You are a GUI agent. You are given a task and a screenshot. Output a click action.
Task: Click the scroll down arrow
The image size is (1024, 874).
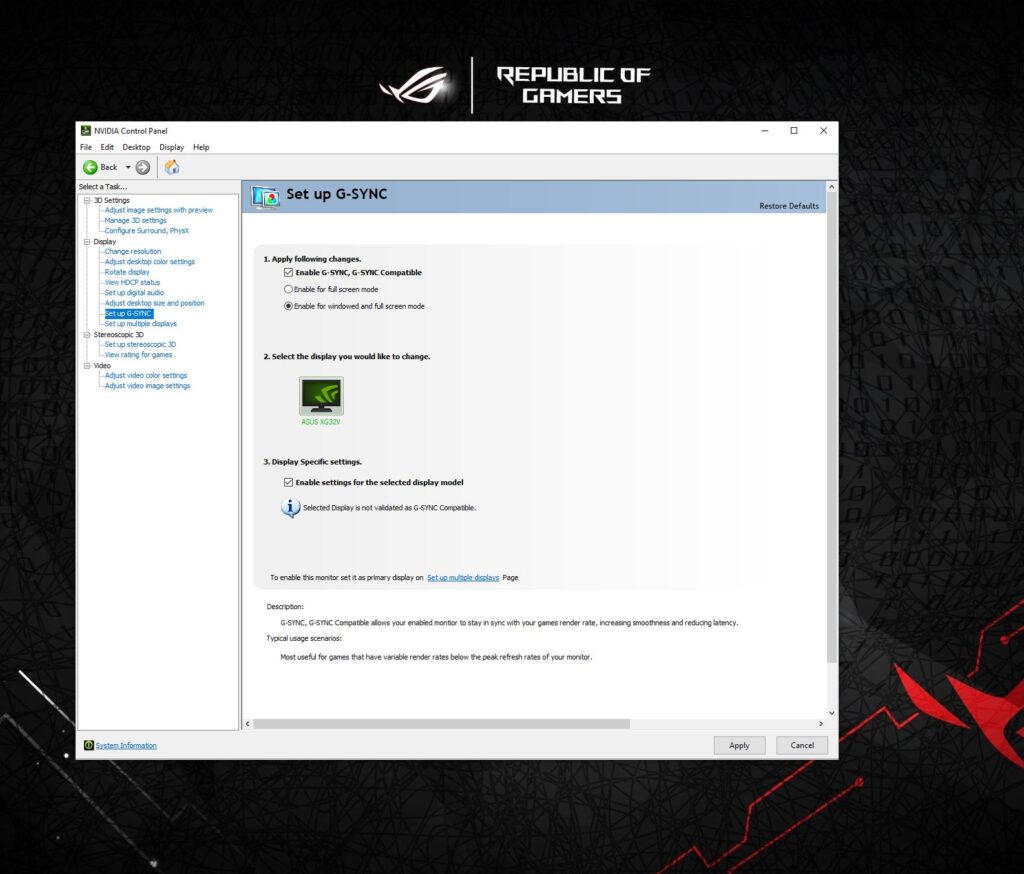(x=831, y=713)
